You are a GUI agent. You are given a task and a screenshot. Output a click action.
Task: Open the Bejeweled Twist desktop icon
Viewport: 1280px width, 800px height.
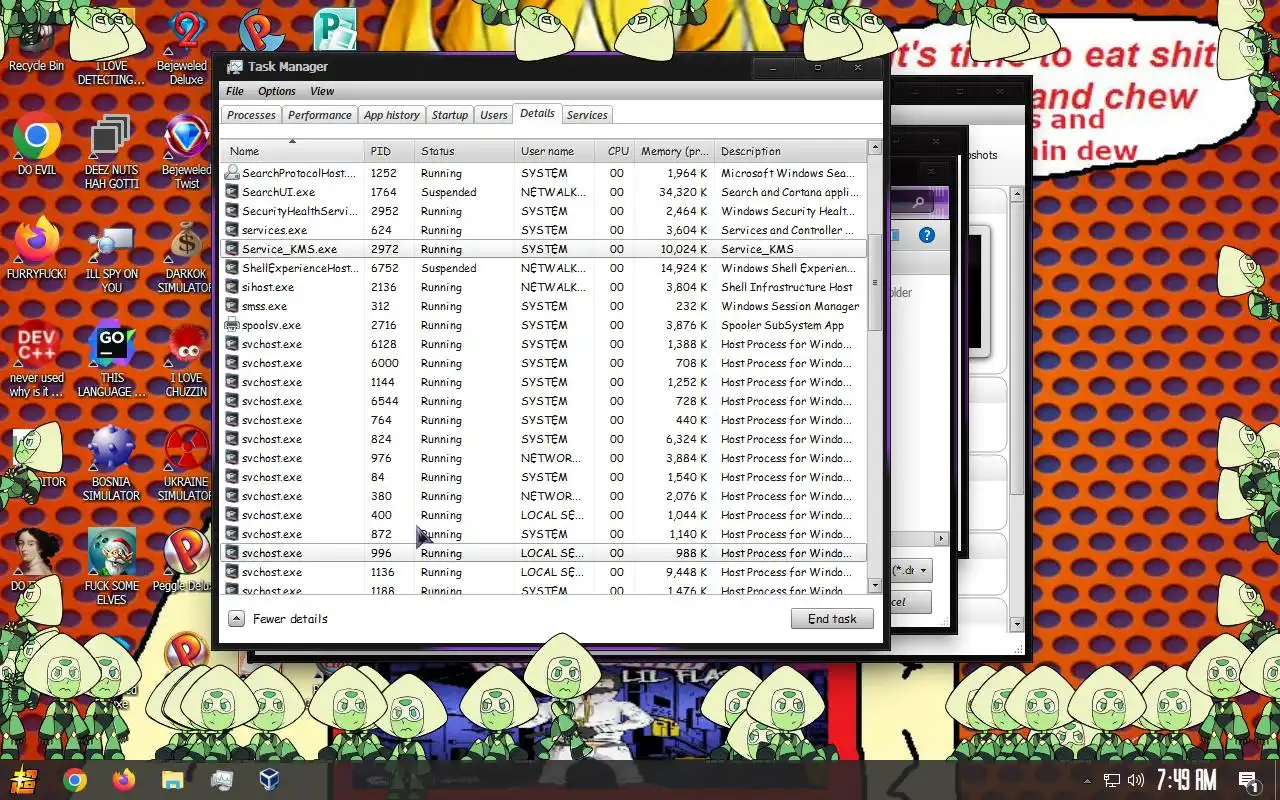[186, 152]
